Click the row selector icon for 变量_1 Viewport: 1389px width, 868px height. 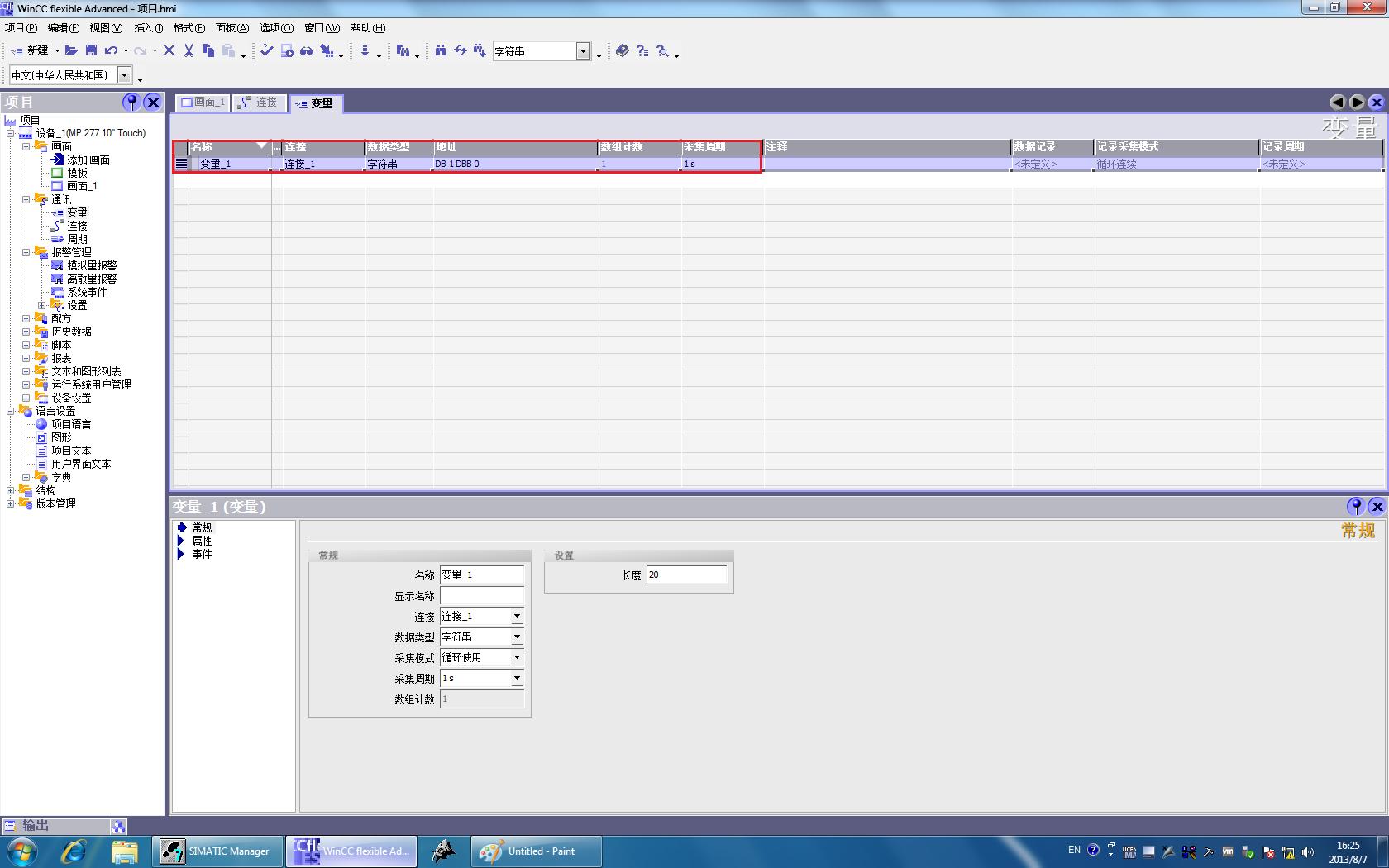pos(181,164)
